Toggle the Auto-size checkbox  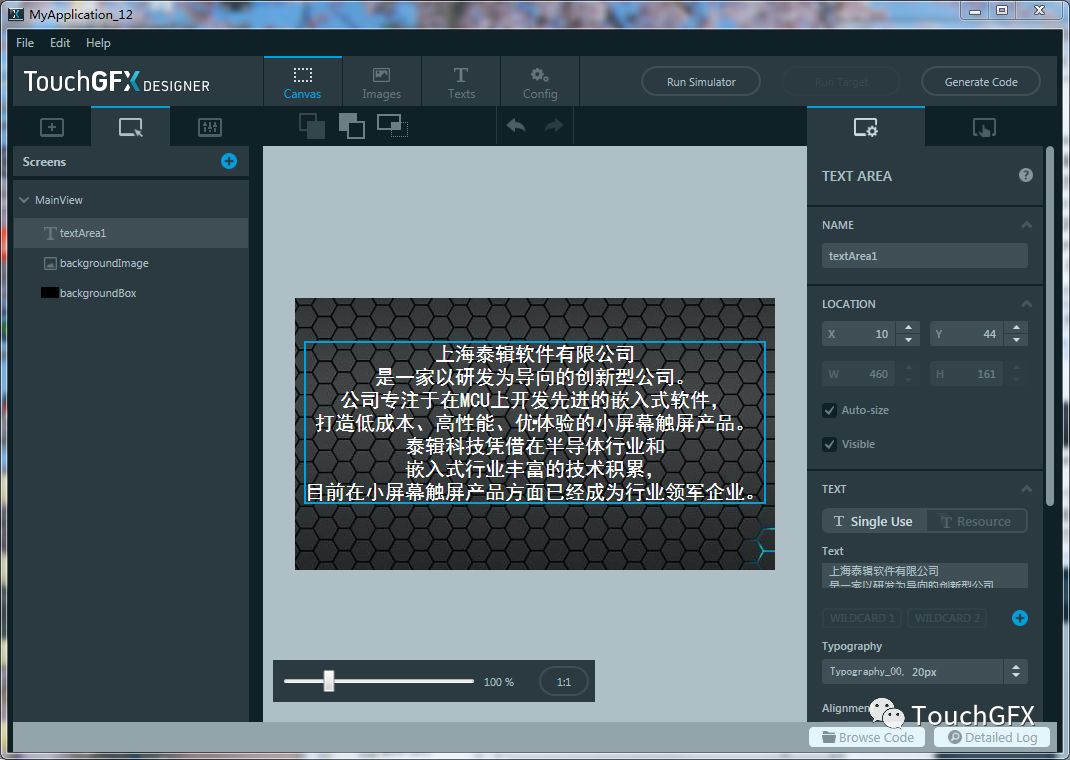tap(829, 410)
